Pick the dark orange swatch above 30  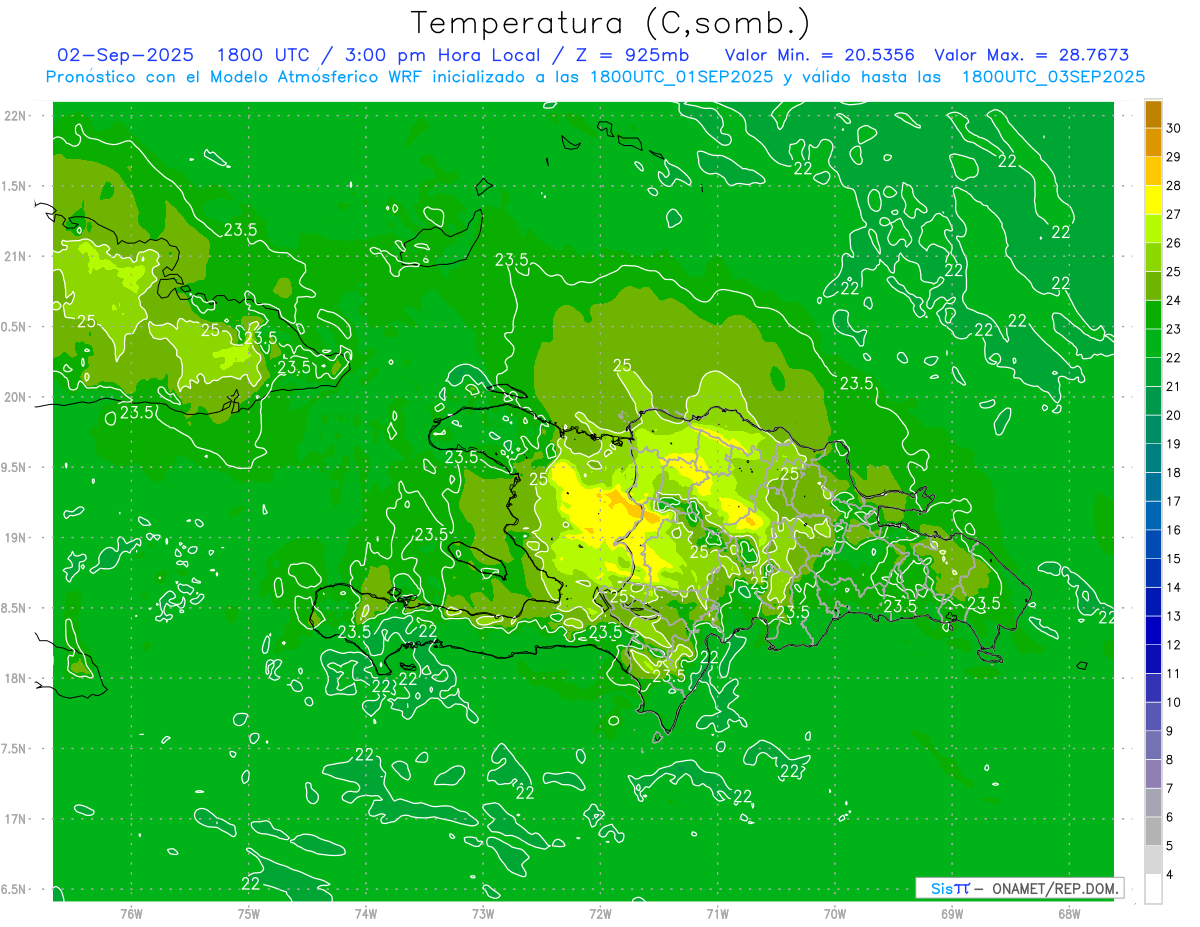1153,114
